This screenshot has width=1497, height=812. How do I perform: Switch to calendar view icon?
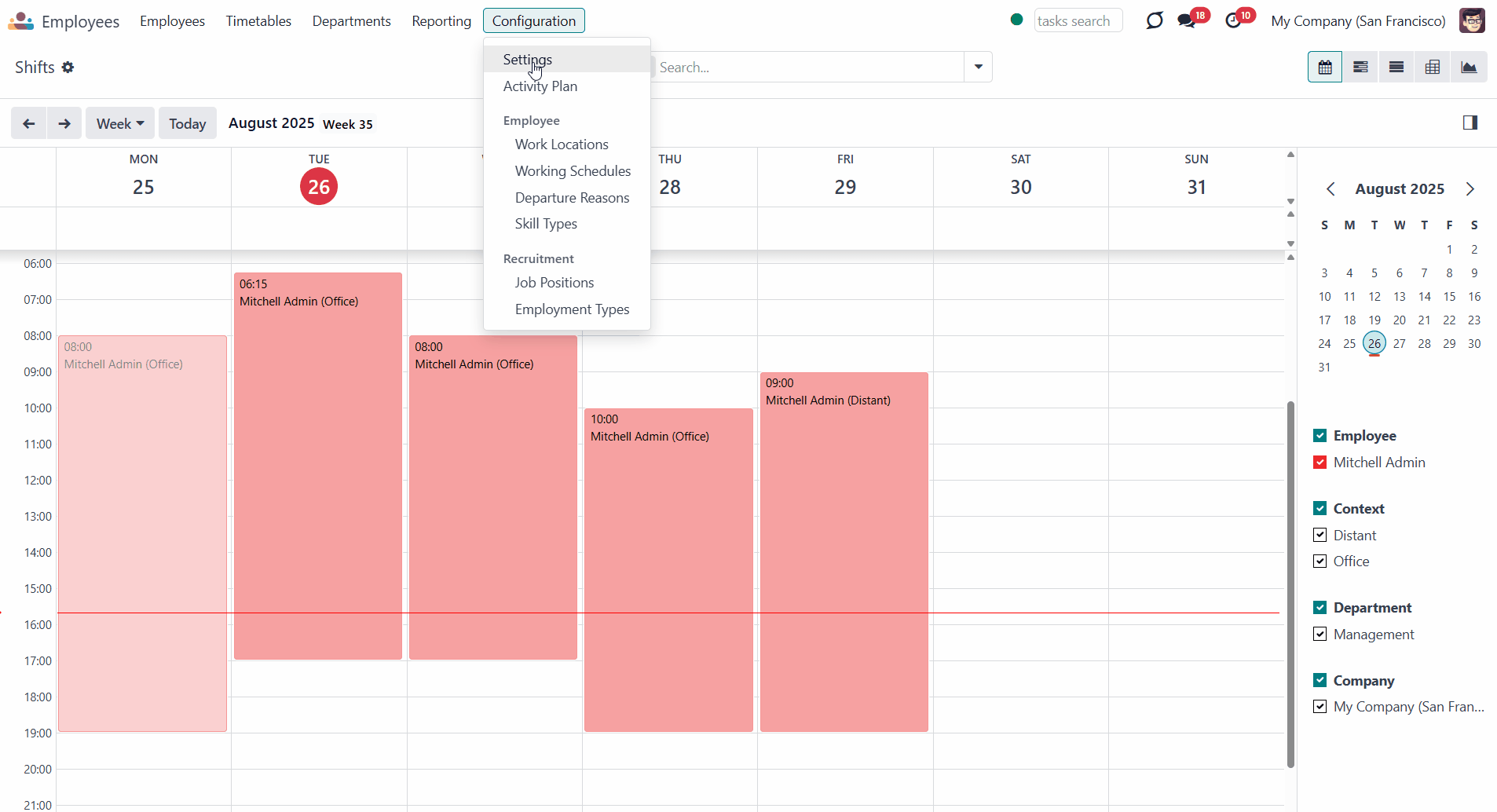(x=1325, y=68)
